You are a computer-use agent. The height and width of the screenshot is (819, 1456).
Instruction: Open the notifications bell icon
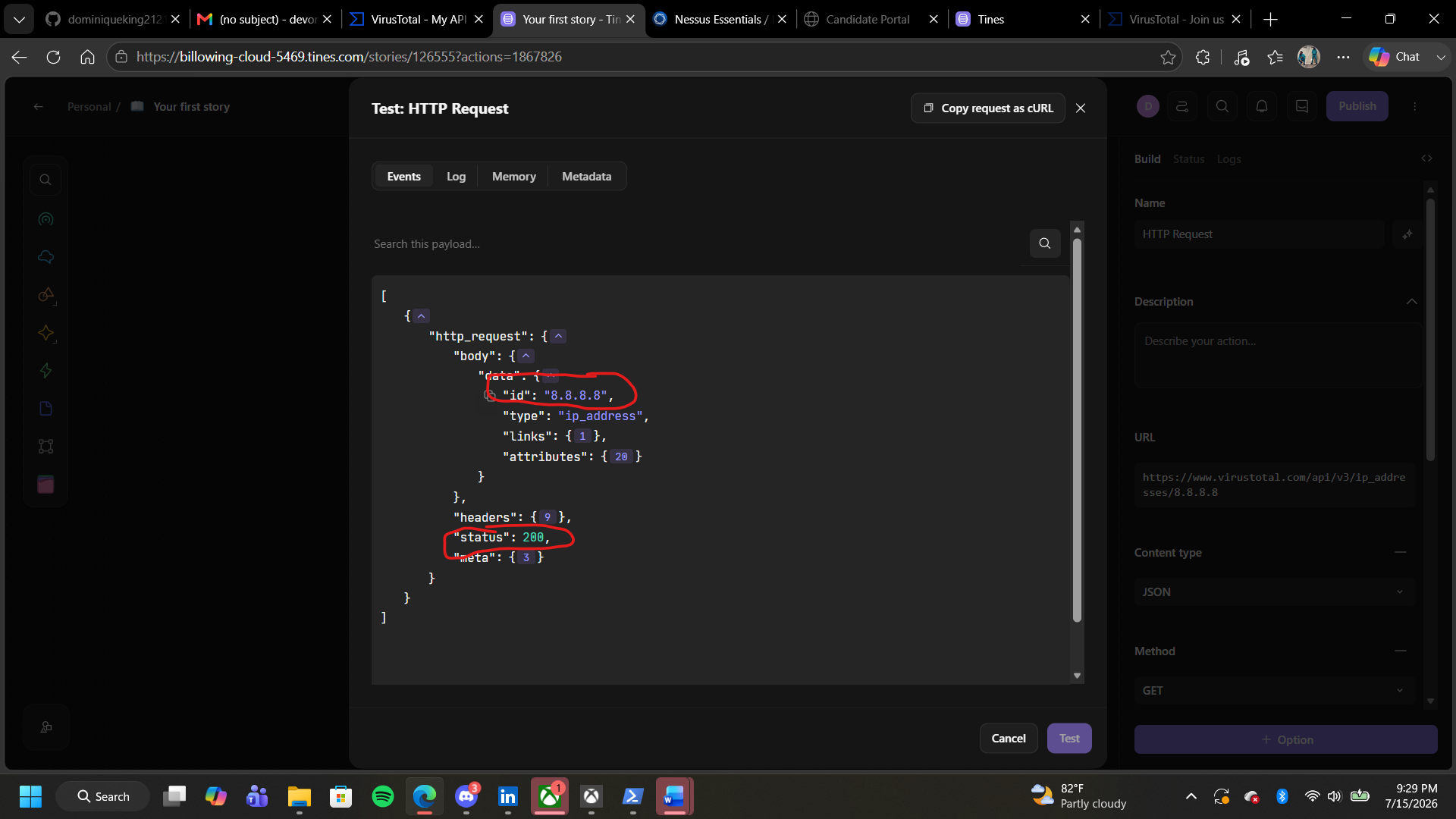1262,106
